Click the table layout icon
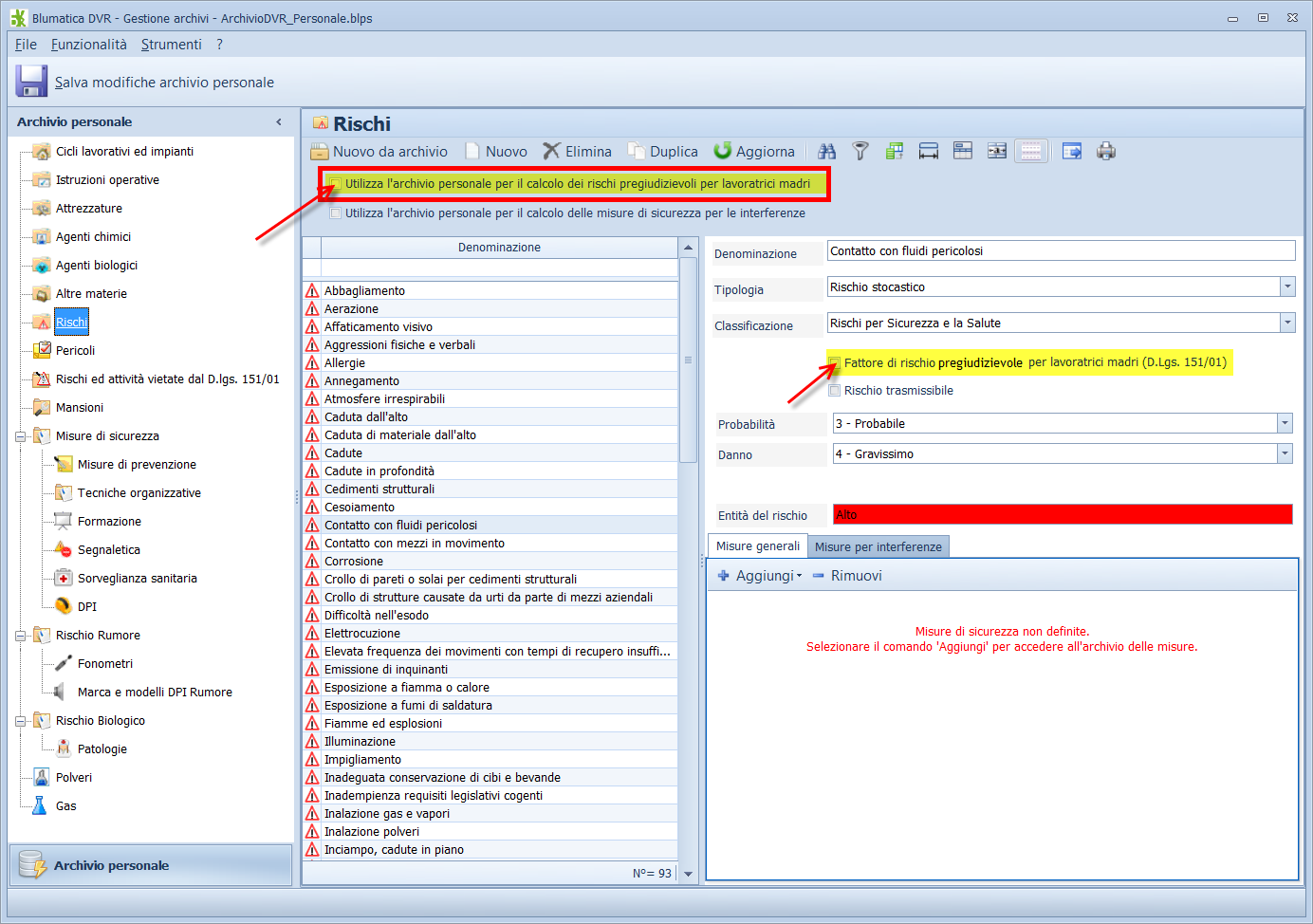This screenshot has height=924, width=1313. 963,151
